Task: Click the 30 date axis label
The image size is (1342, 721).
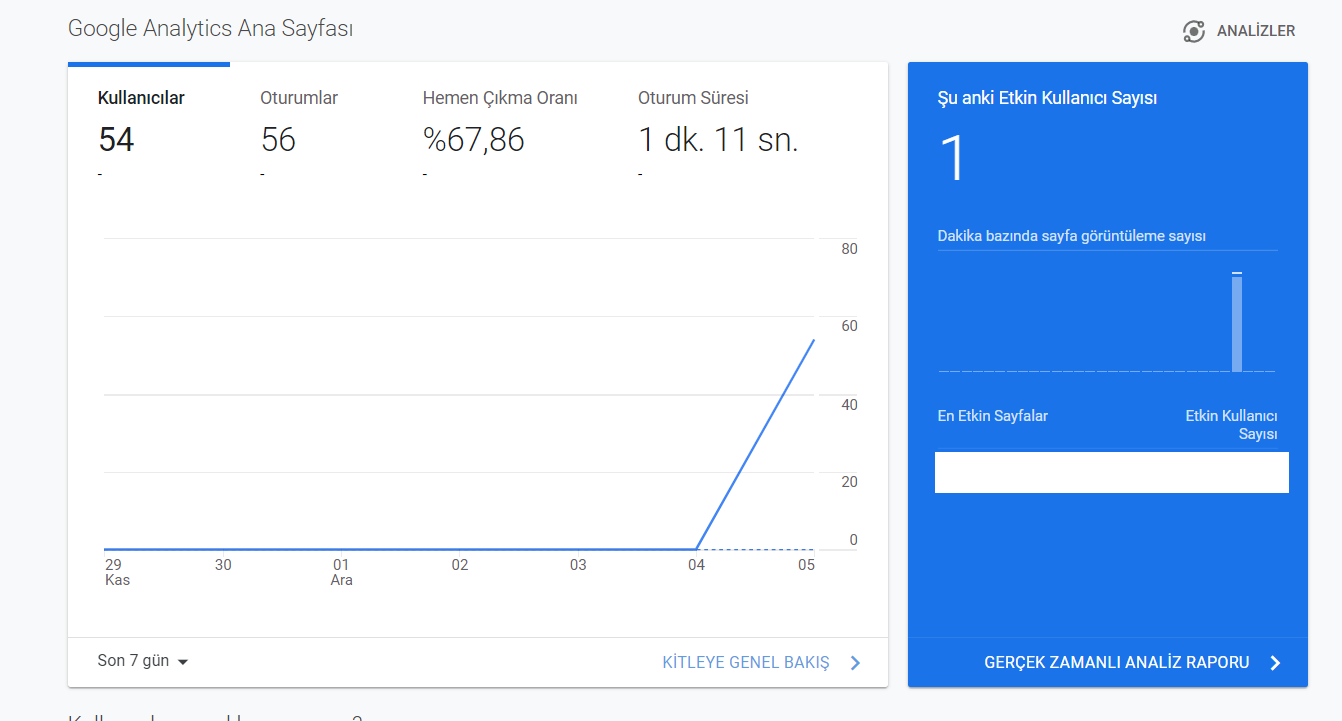Action: pos(223,565)
